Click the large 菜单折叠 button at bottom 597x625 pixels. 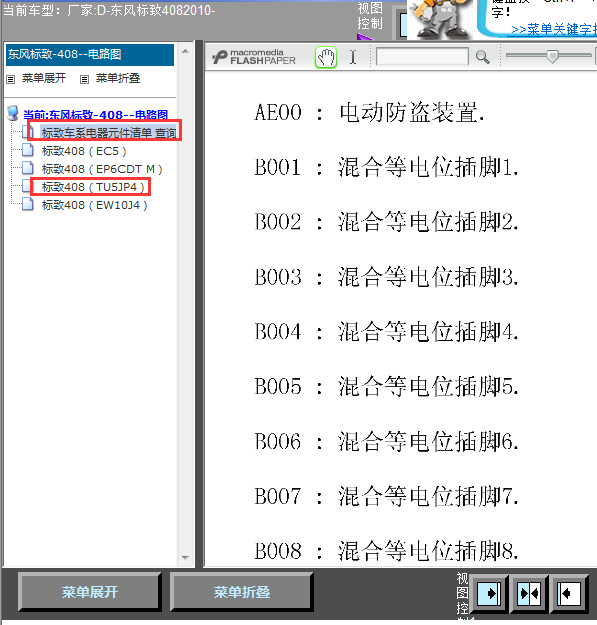pos(242,592)
